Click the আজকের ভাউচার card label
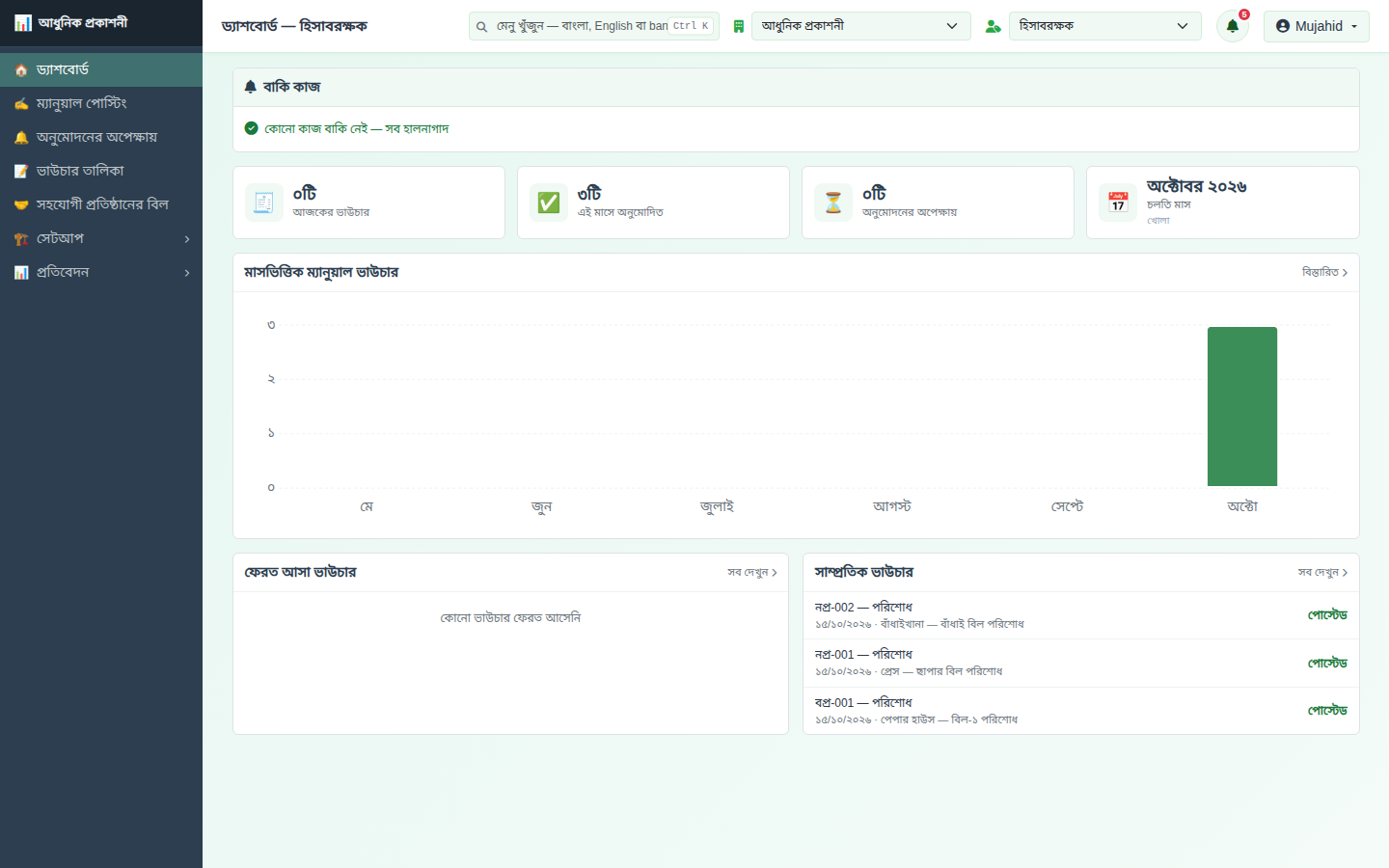The height and width of the screenshot is (868, 1389). pyautogui.click(x=331, y=212)
